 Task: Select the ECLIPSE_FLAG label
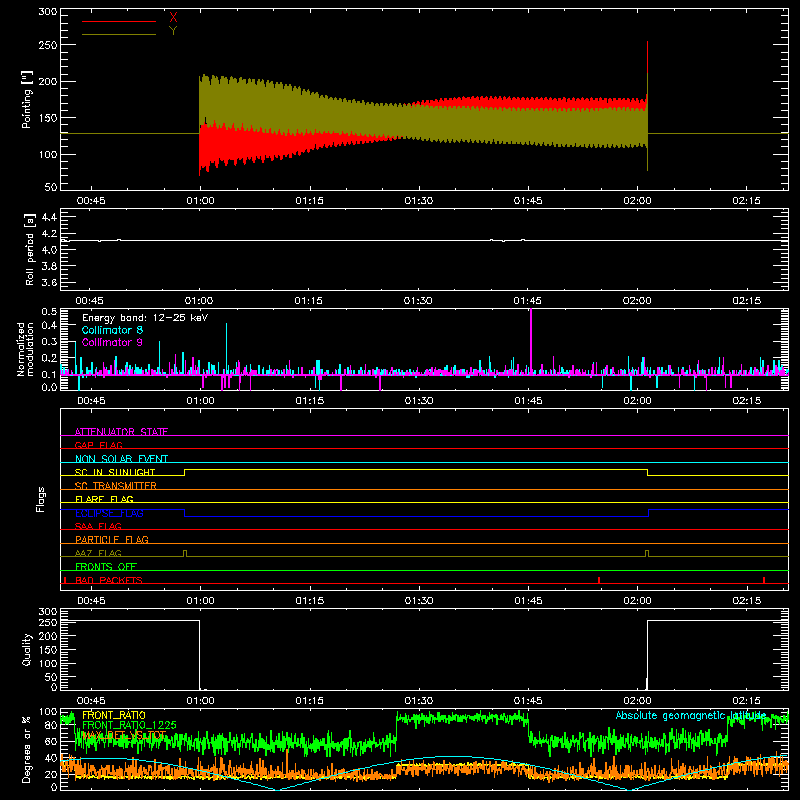coord(109,513)
